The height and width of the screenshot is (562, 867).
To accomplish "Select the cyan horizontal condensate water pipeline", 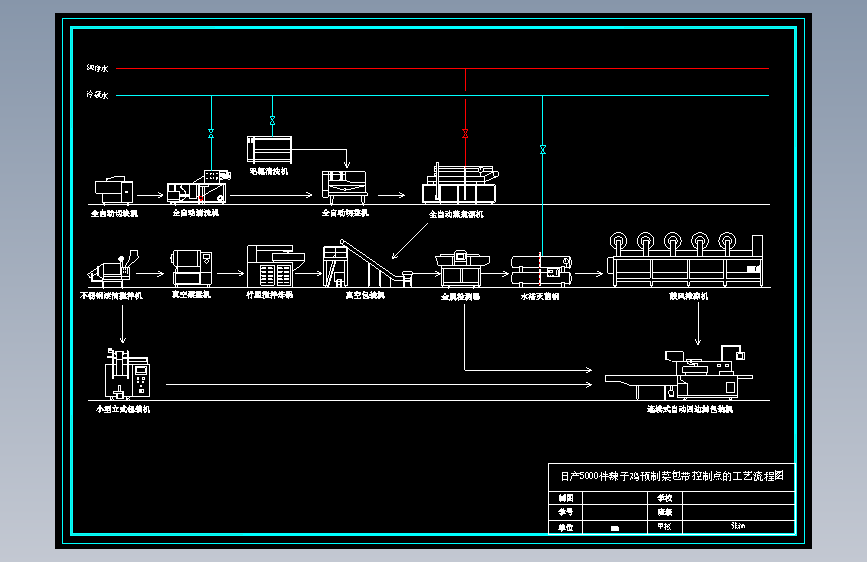I will pos(442,95).
